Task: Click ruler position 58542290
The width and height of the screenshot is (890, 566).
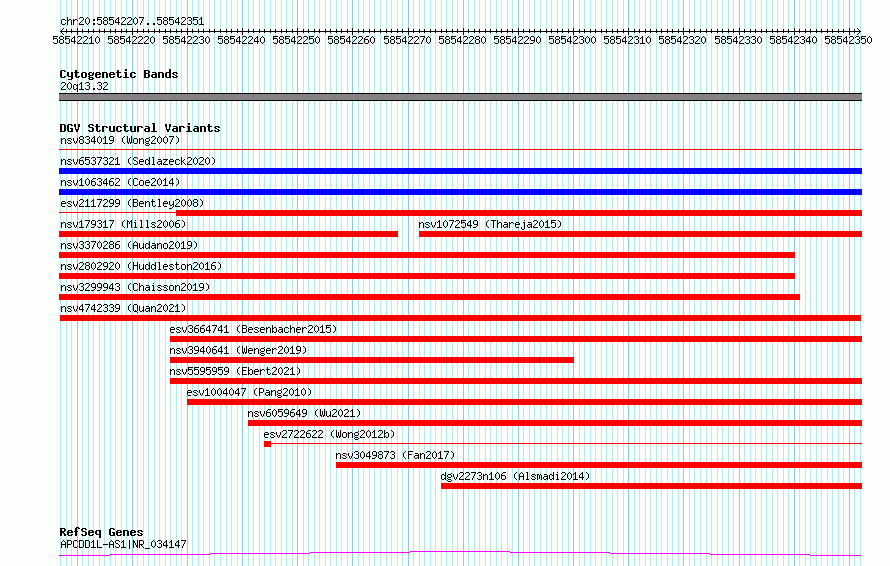Action: tap(518, 40)
